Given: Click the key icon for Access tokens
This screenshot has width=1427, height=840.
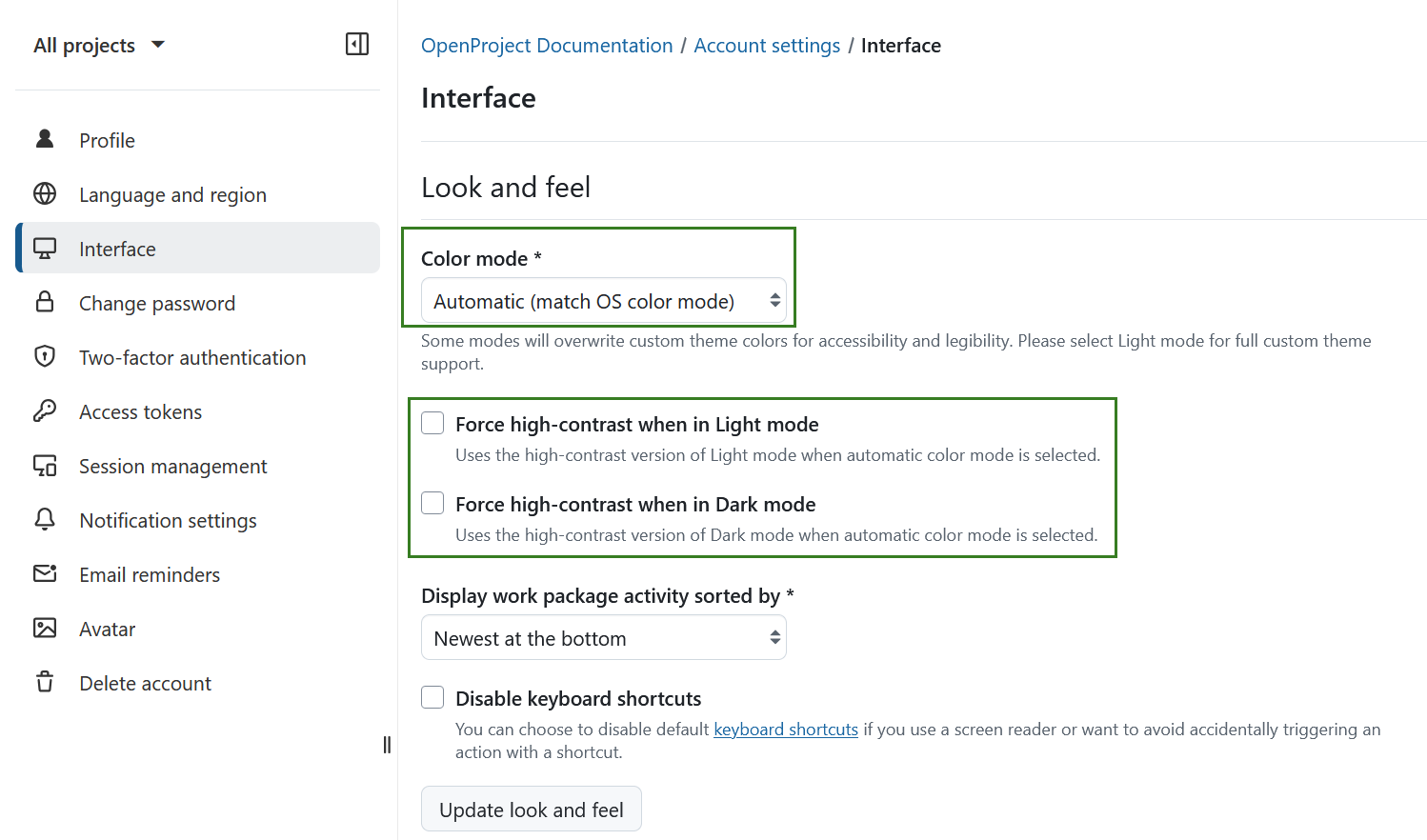Looking at the screenshot, I should pos(45,411).
